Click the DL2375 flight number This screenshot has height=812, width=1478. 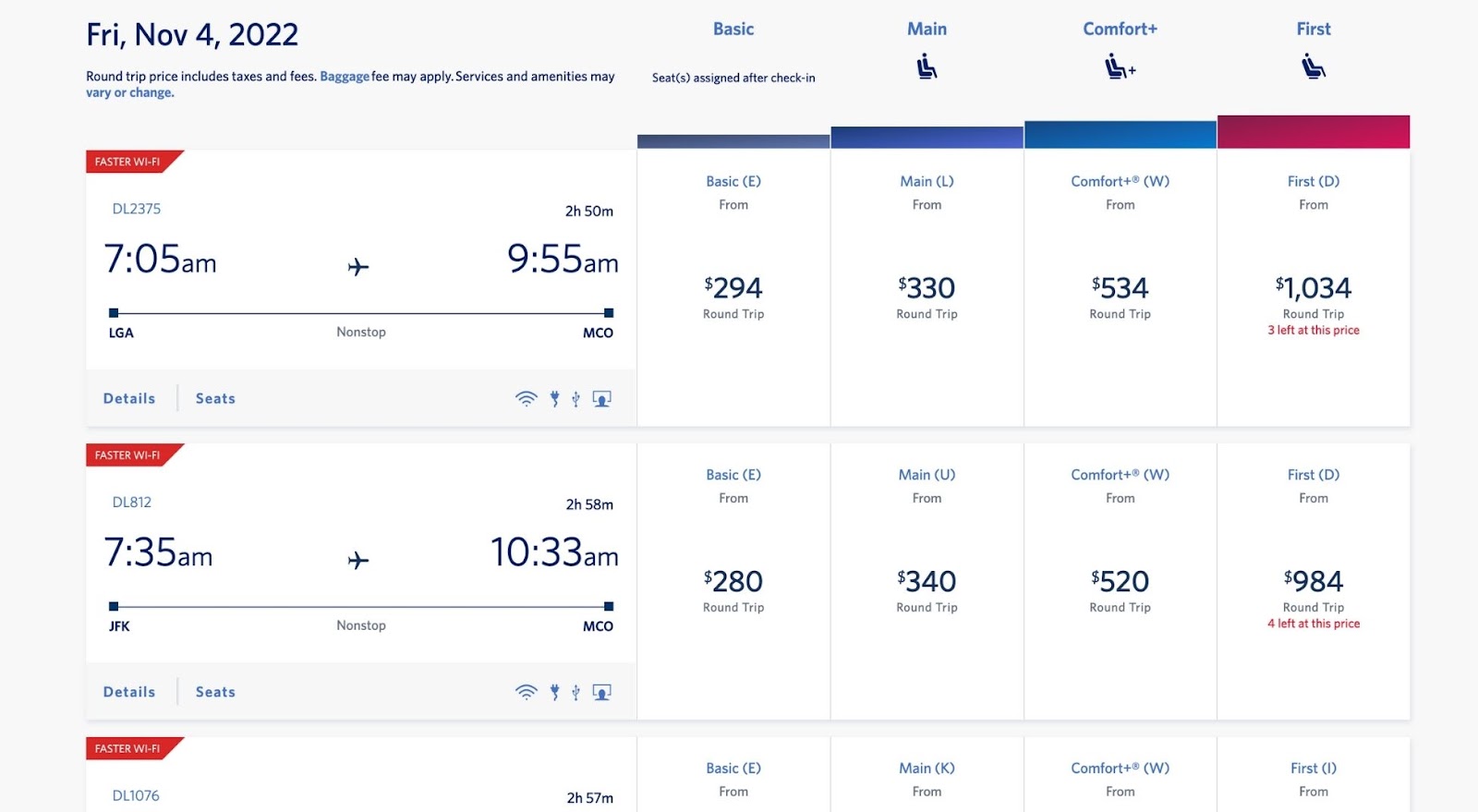[x=137, y=209]
